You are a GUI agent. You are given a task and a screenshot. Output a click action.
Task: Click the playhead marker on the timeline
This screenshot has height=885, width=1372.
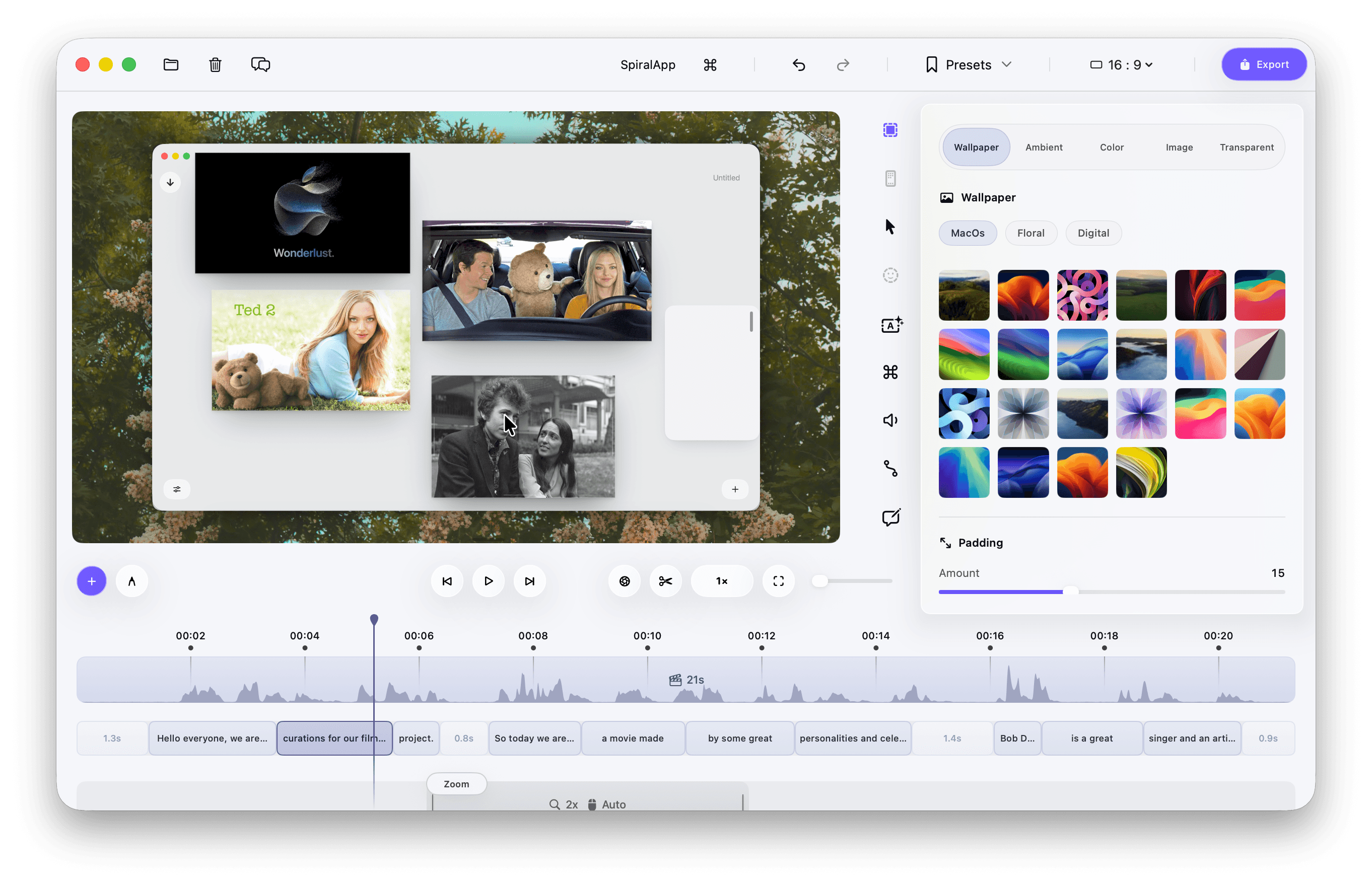coord(374,620)
